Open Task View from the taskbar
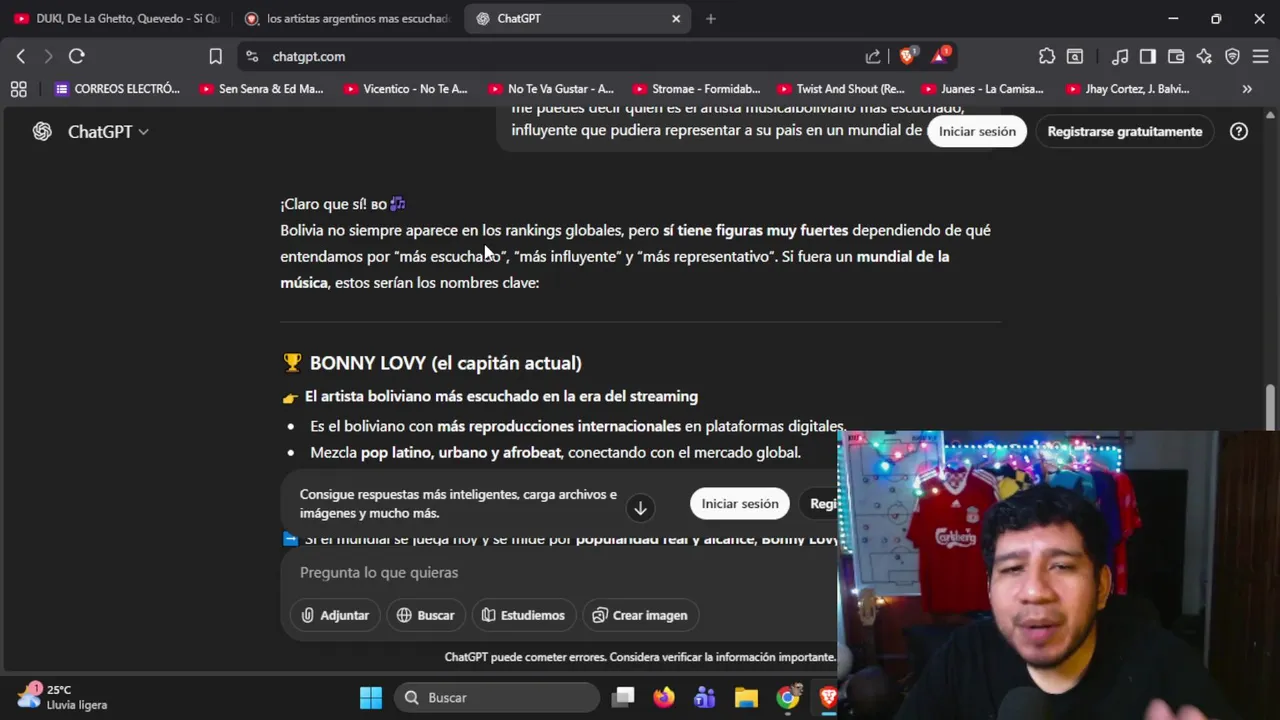Image resolution: width=1280 pixels, height=720 pixels. pos(623,697)
